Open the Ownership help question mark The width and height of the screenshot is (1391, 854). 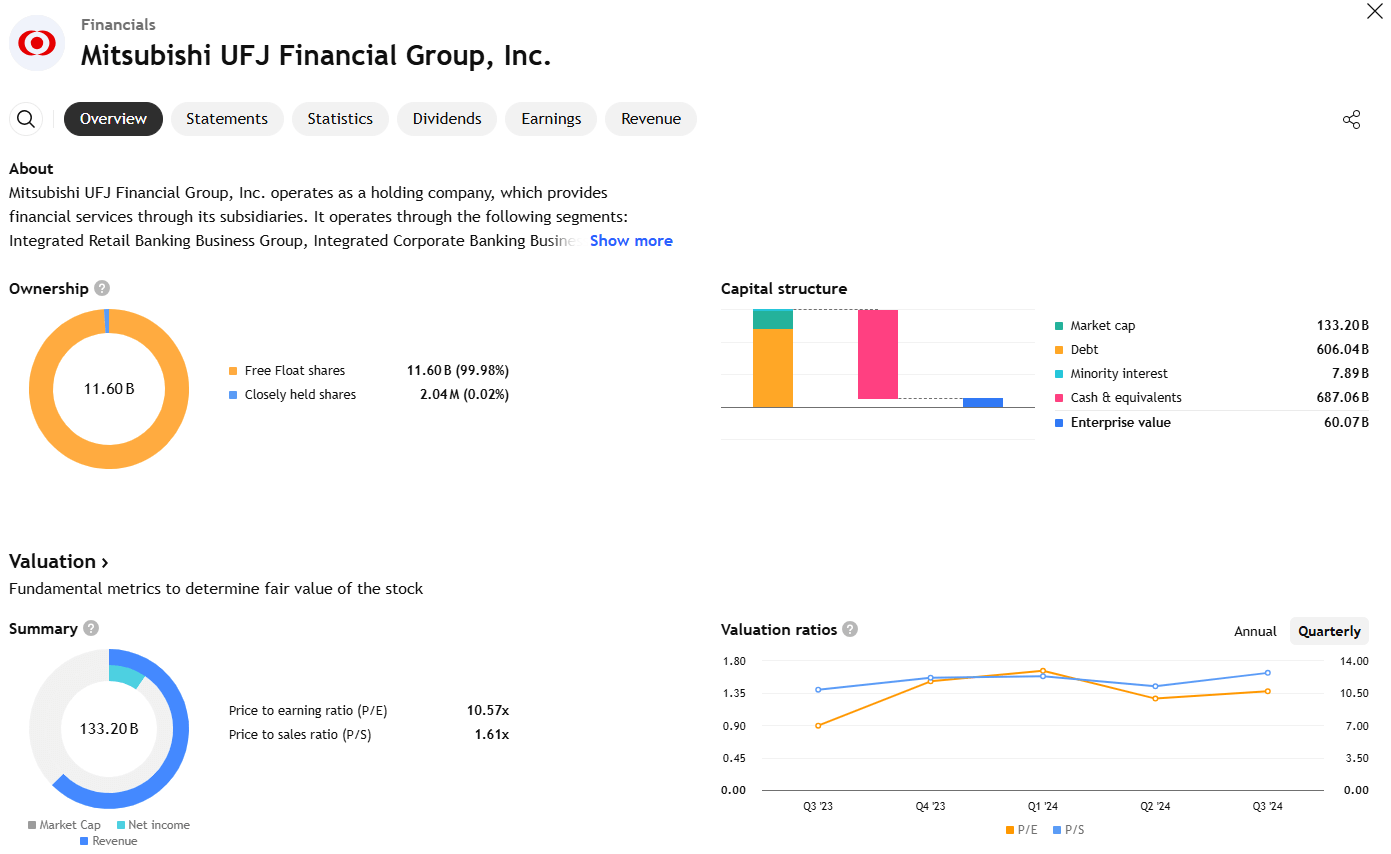point(102,288)
